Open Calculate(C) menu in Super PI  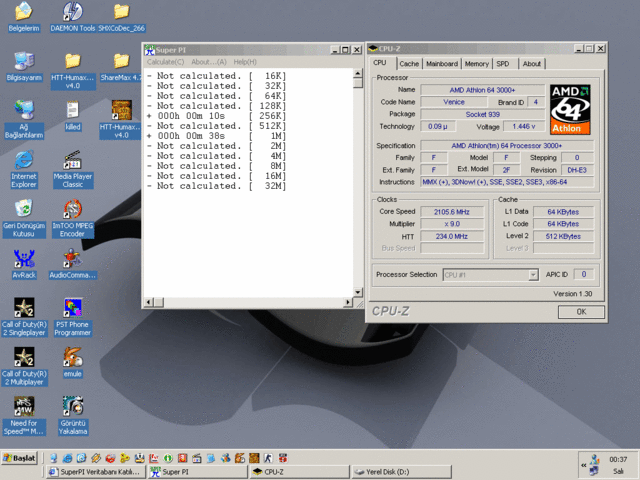(x=165, y=62)
